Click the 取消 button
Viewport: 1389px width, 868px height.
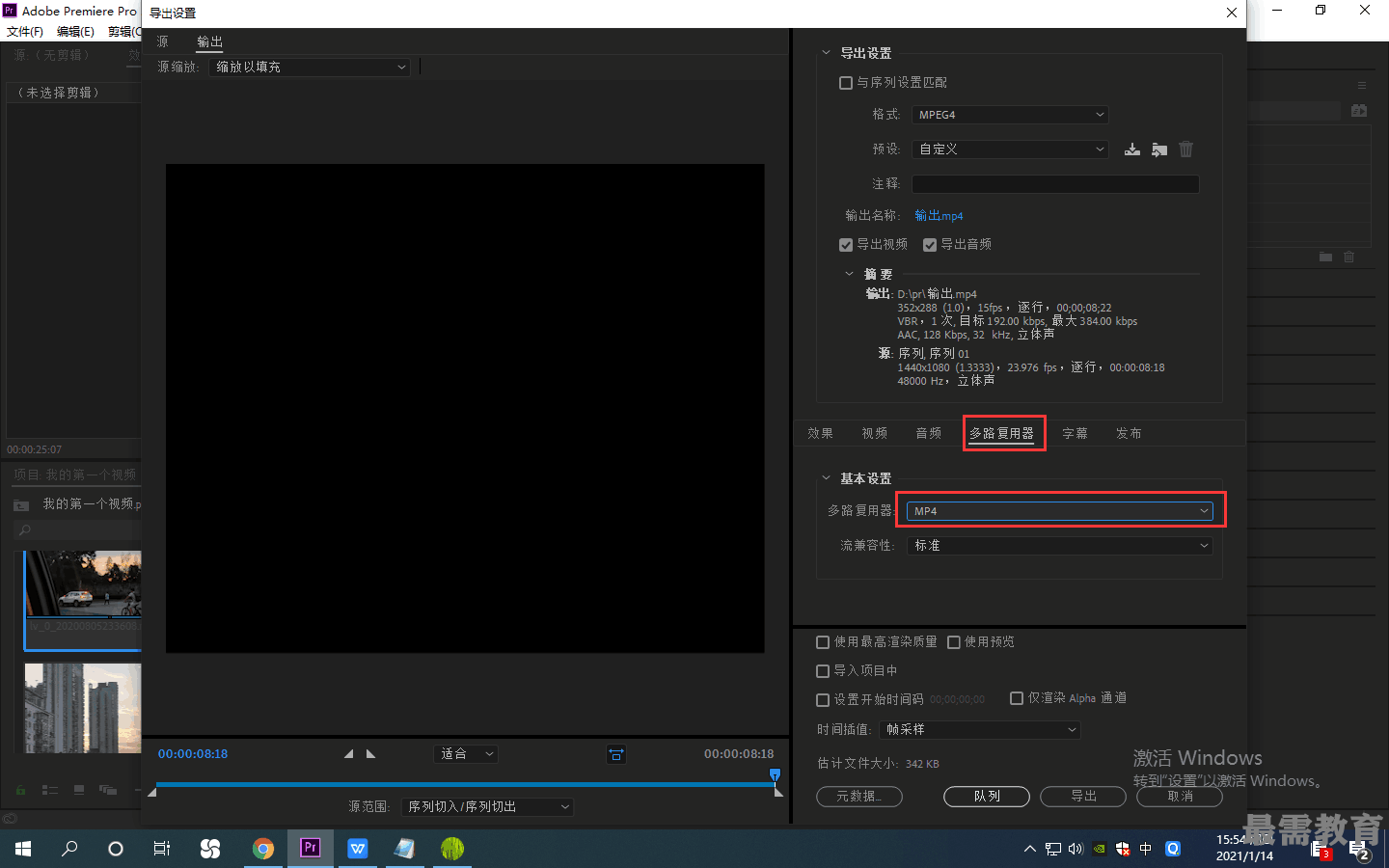coord(1180,797)
